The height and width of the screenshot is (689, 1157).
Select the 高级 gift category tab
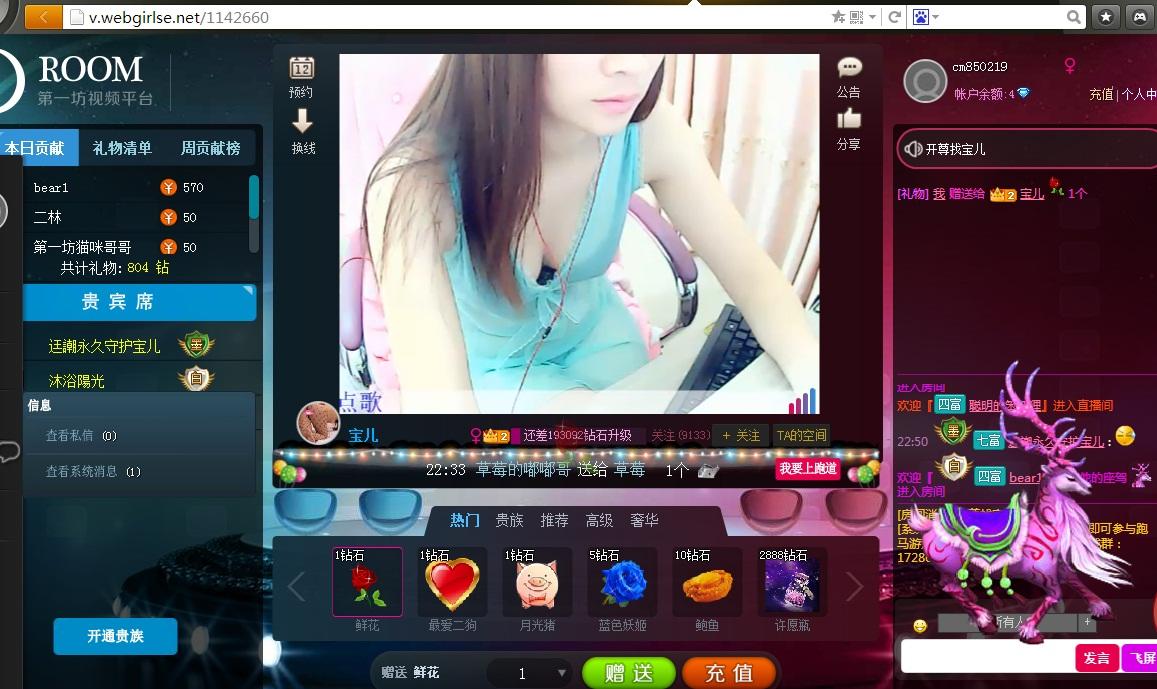[x=599, y=520]
